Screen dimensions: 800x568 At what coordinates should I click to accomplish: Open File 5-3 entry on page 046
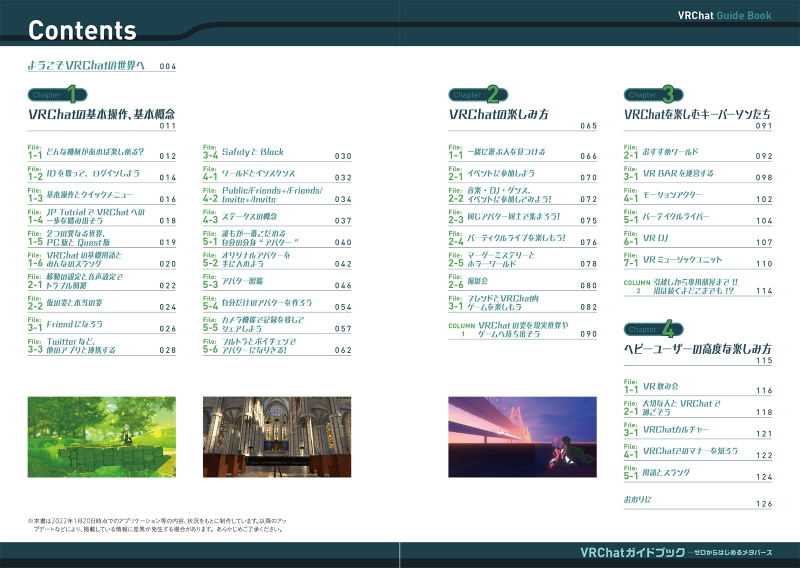[277, 281]
